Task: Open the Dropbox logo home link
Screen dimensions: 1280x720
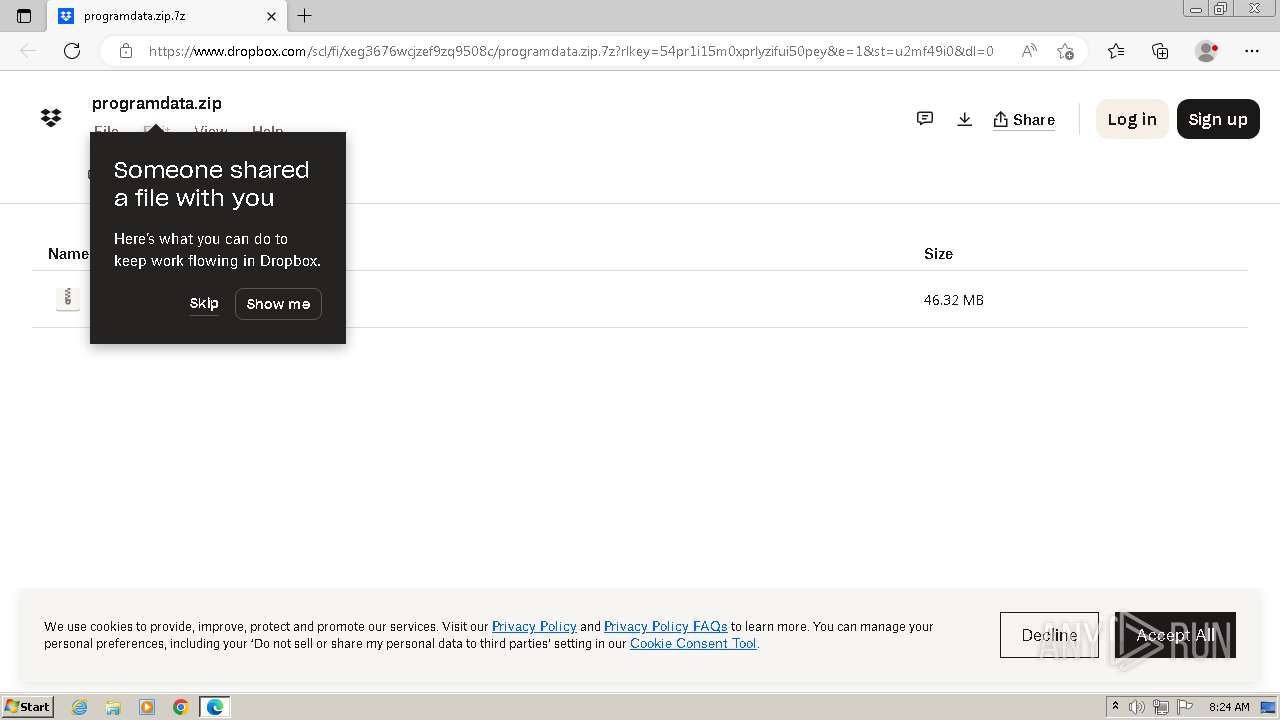Action: [x=51, y=118]
